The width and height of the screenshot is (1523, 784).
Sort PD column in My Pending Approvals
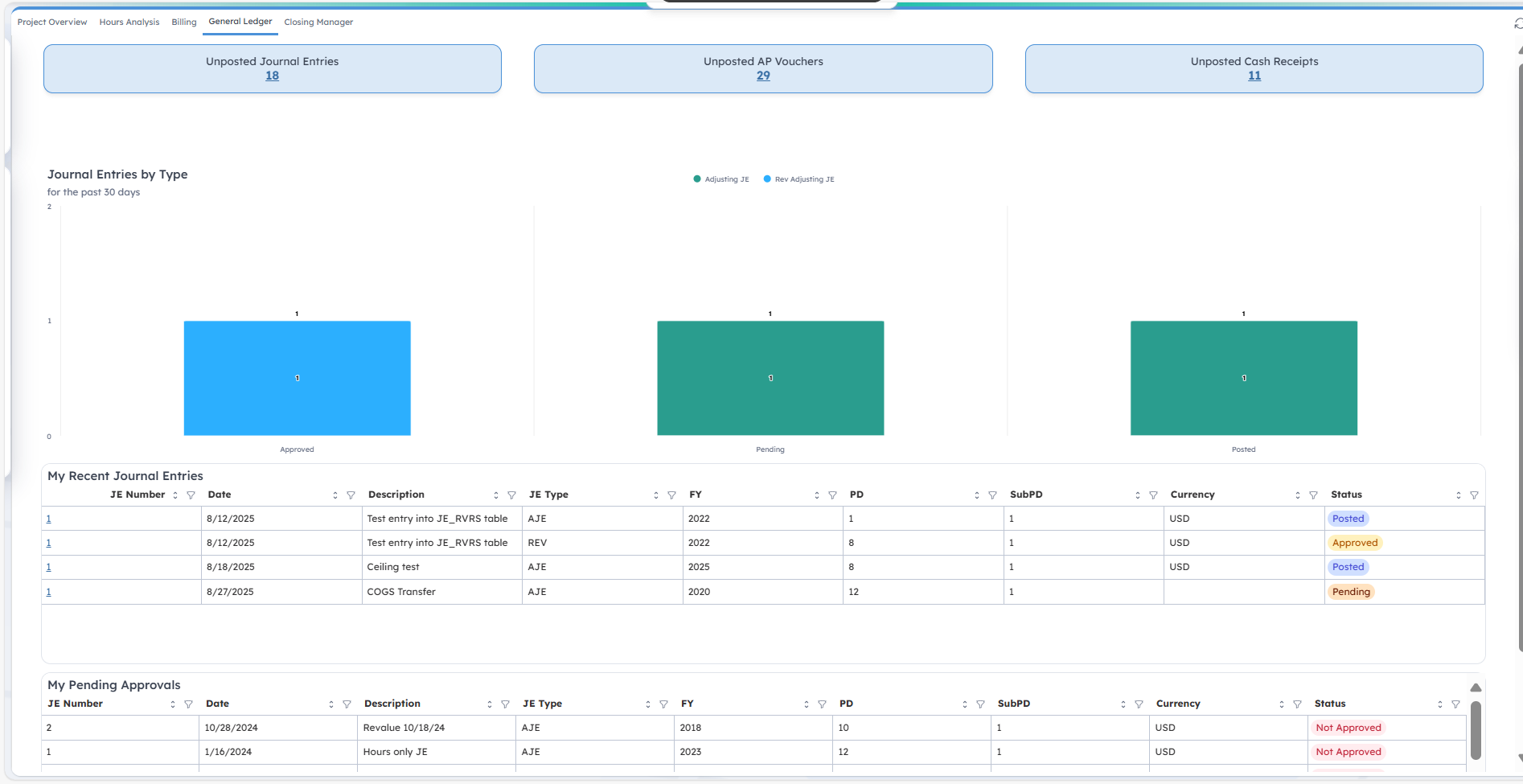[964, 704]
